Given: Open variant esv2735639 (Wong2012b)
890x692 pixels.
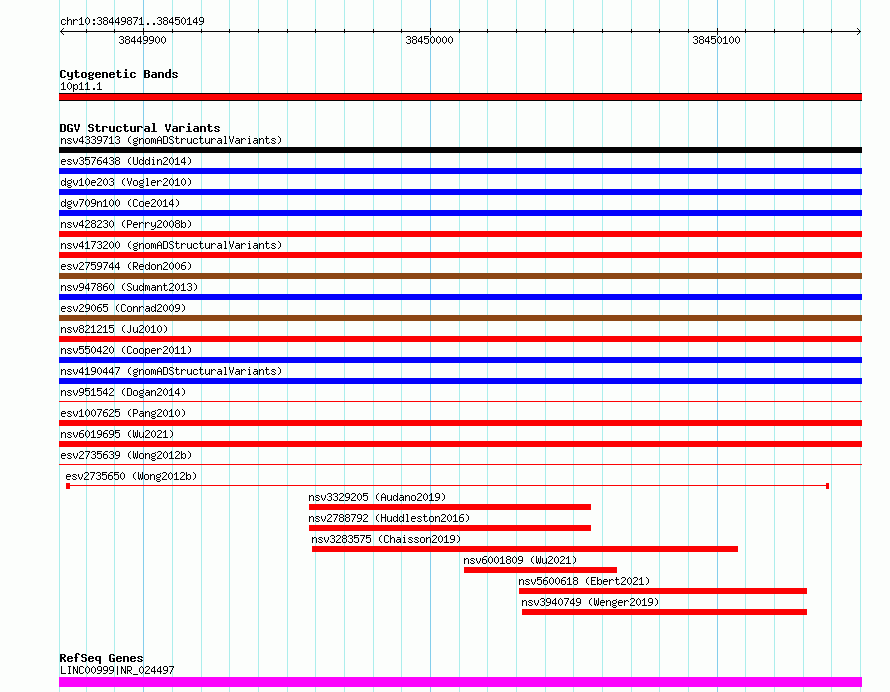Looking at the screenshot, I should coord(126,455).
